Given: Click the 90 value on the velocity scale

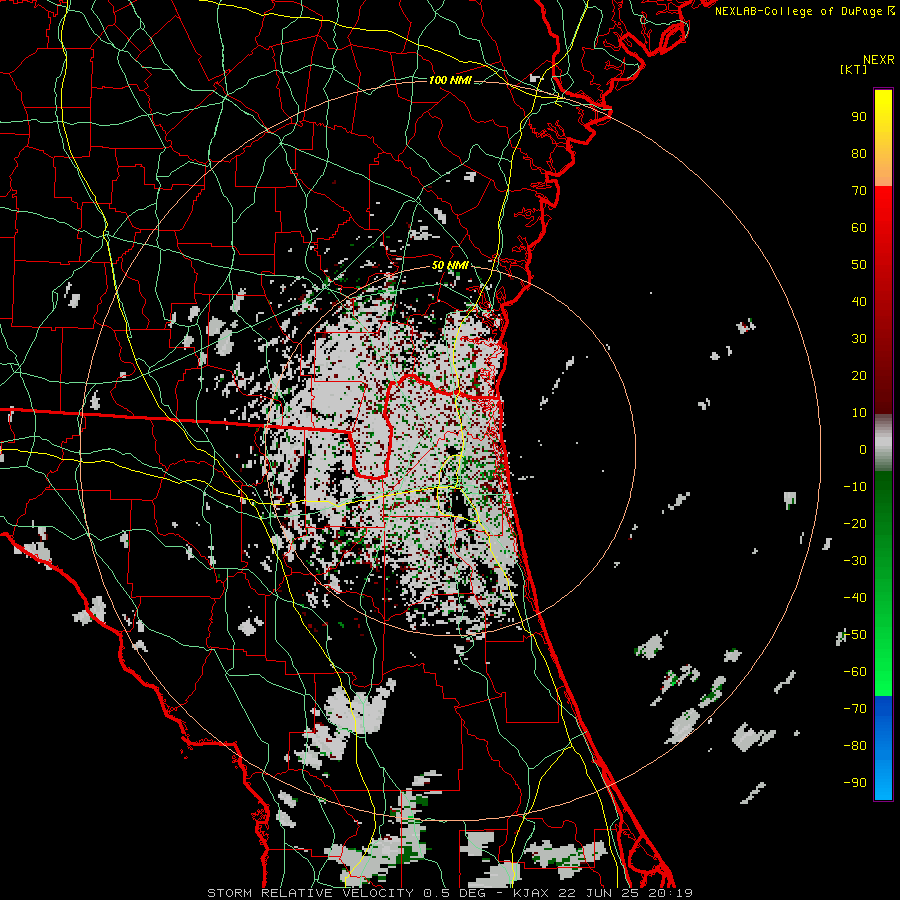Looking at the screenshot, I should [859, 117].
